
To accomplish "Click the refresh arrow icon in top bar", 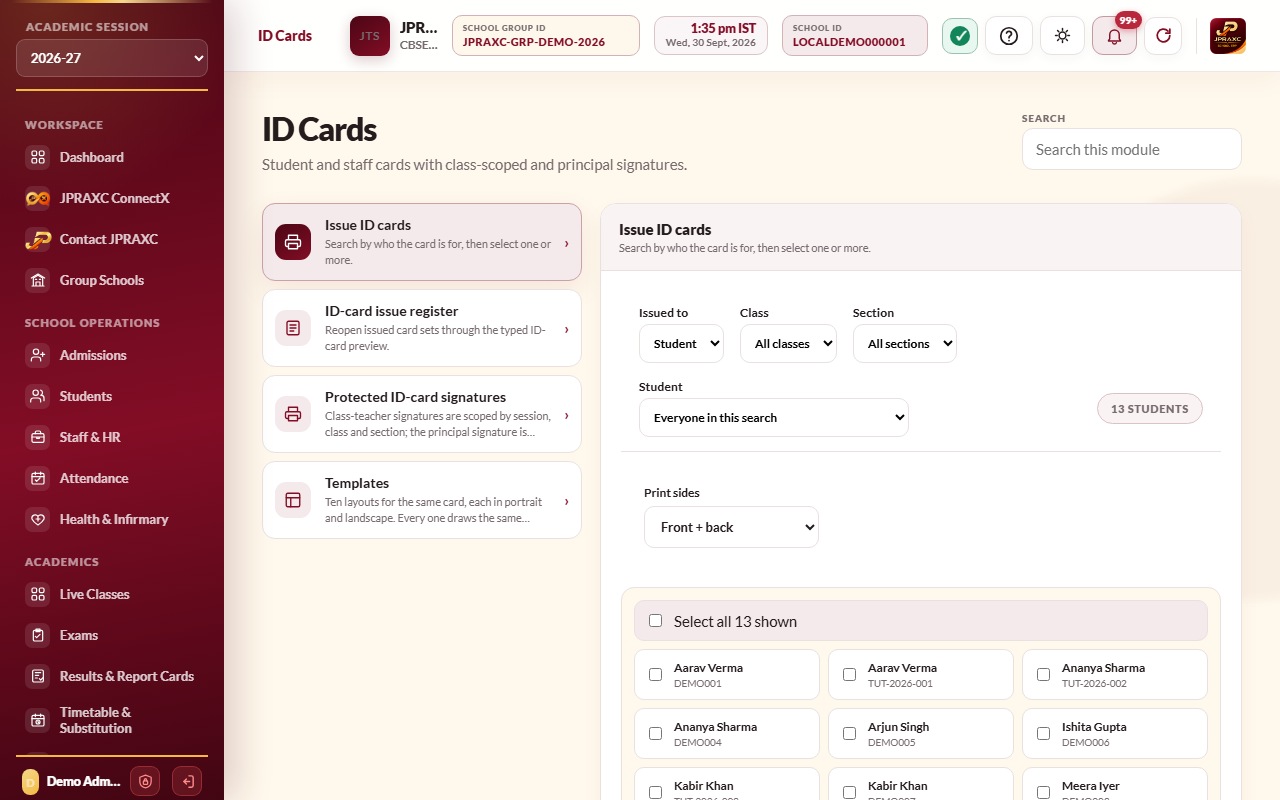I will 1163,36.
